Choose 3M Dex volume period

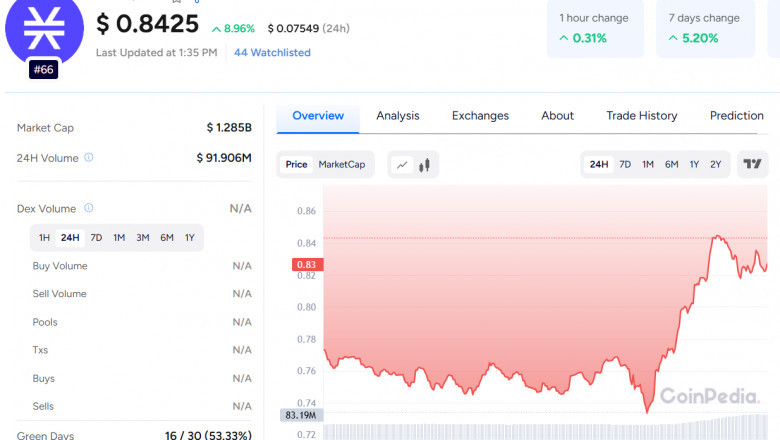pos(143,238)
